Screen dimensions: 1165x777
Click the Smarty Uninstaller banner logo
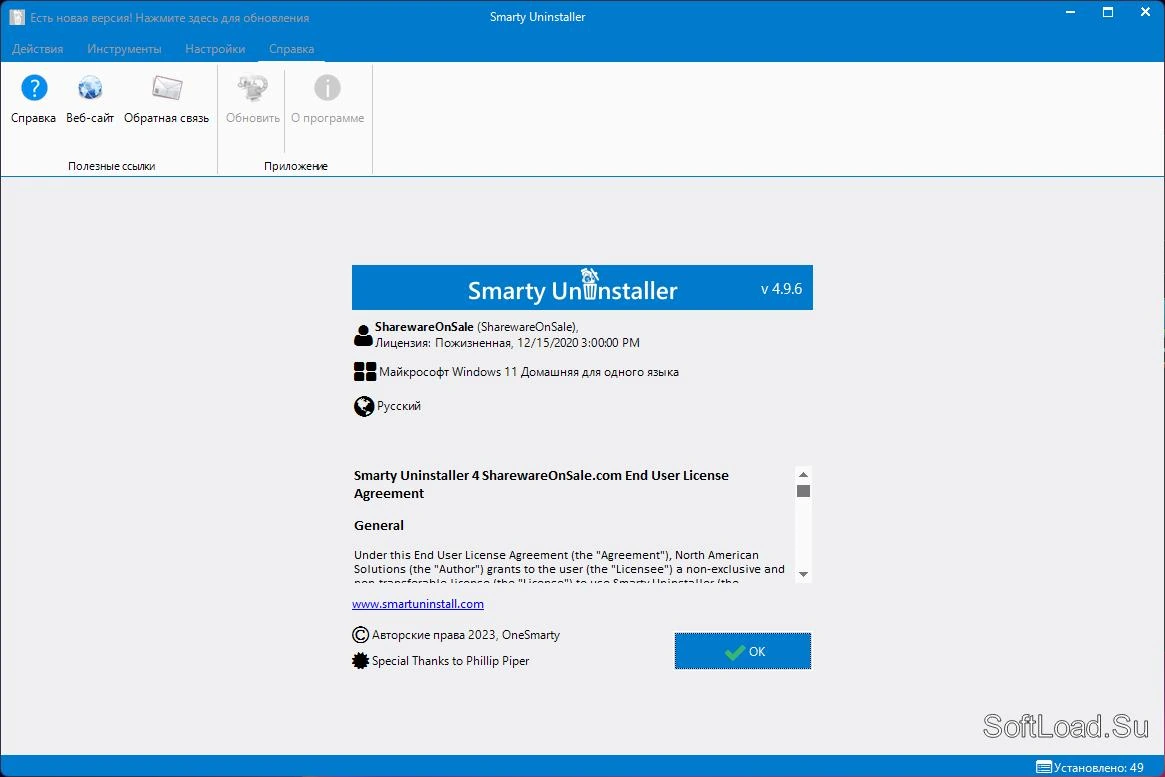coord(572,287)
